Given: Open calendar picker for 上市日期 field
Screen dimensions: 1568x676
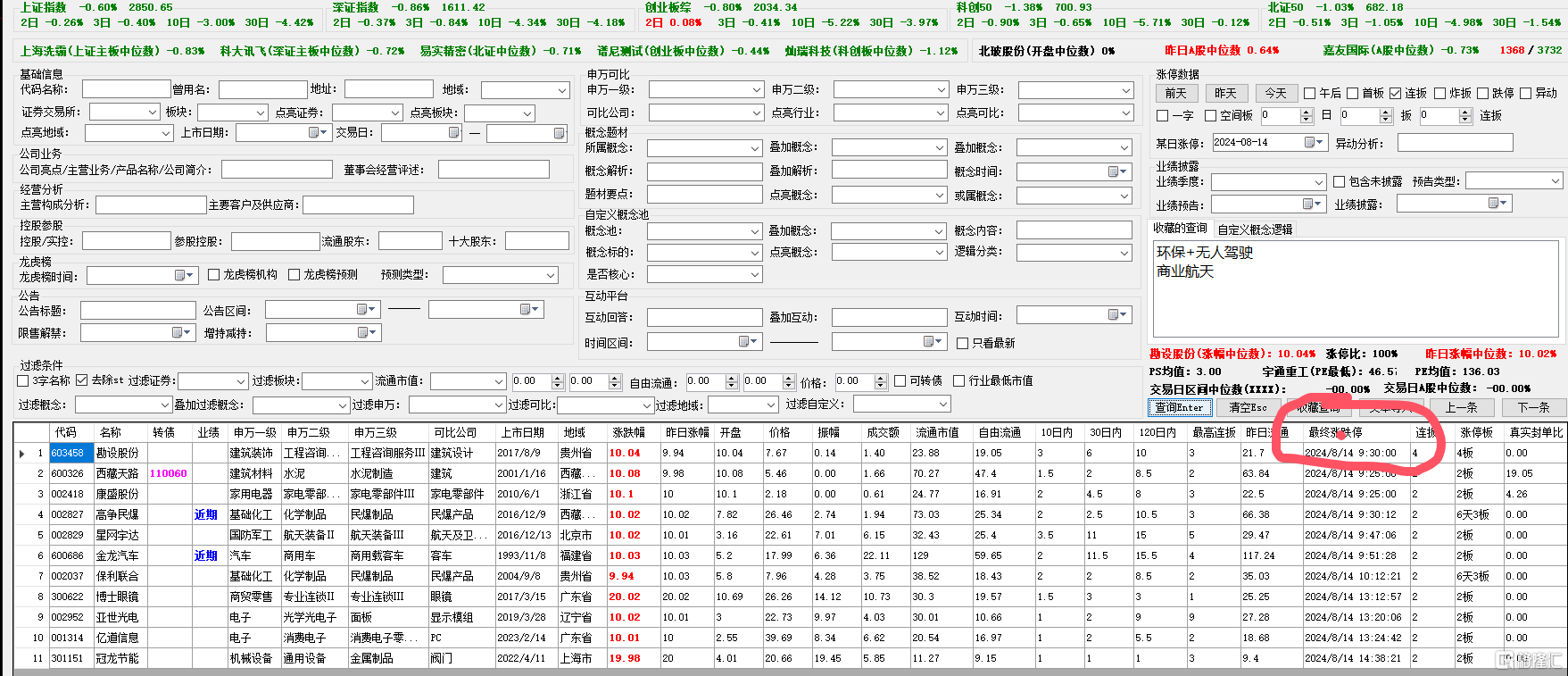Looking at the screenshot, I should point(317,132).
